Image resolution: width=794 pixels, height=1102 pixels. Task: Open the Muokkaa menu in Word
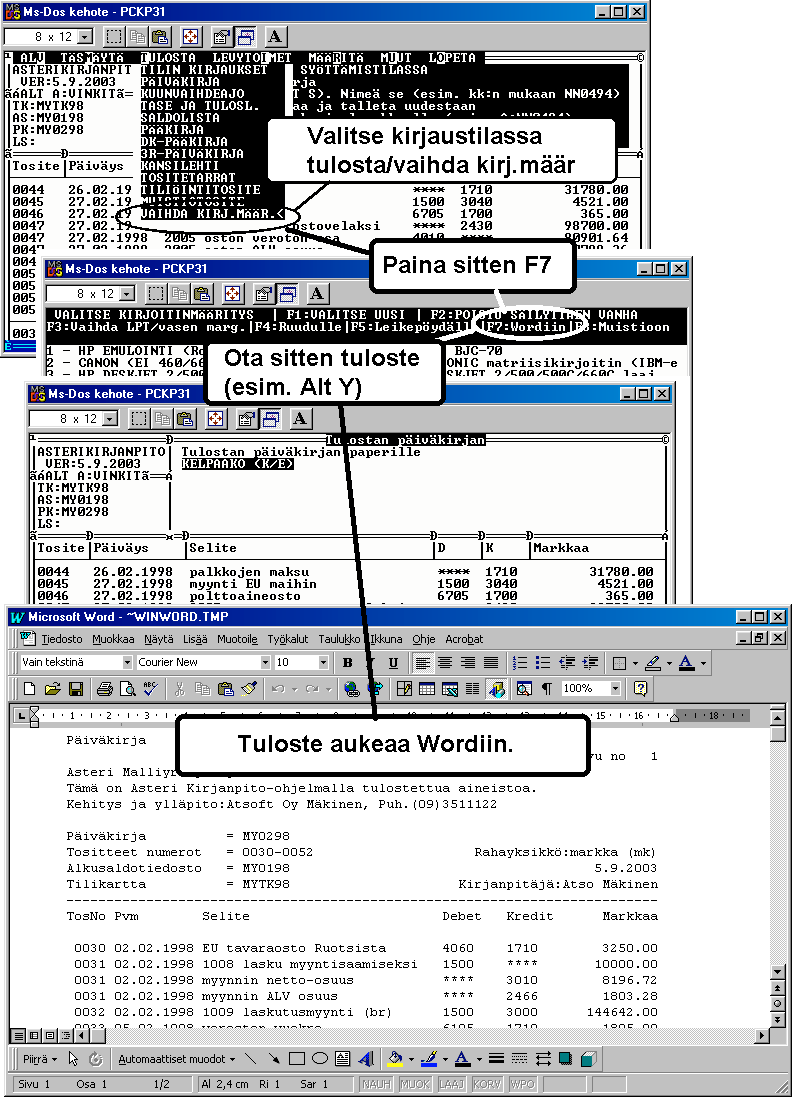(x=113, y=639)
